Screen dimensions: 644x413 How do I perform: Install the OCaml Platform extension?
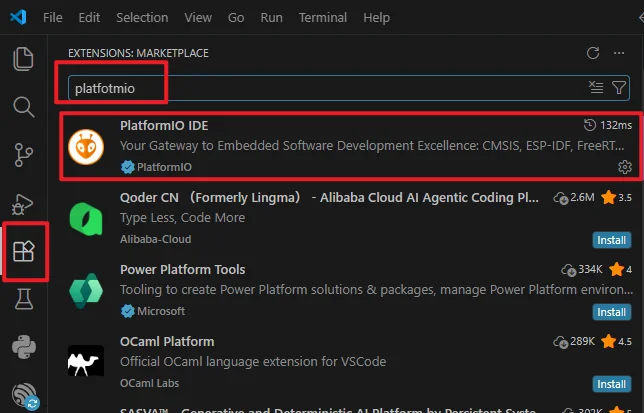tap(612, 384)
